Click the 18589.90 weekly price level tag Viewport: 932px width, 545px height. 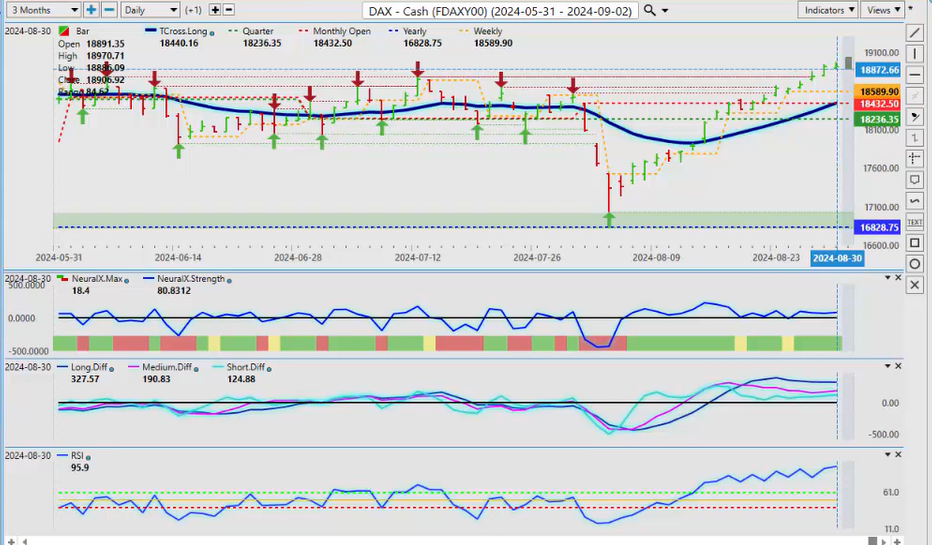click(x=880, y=91)
